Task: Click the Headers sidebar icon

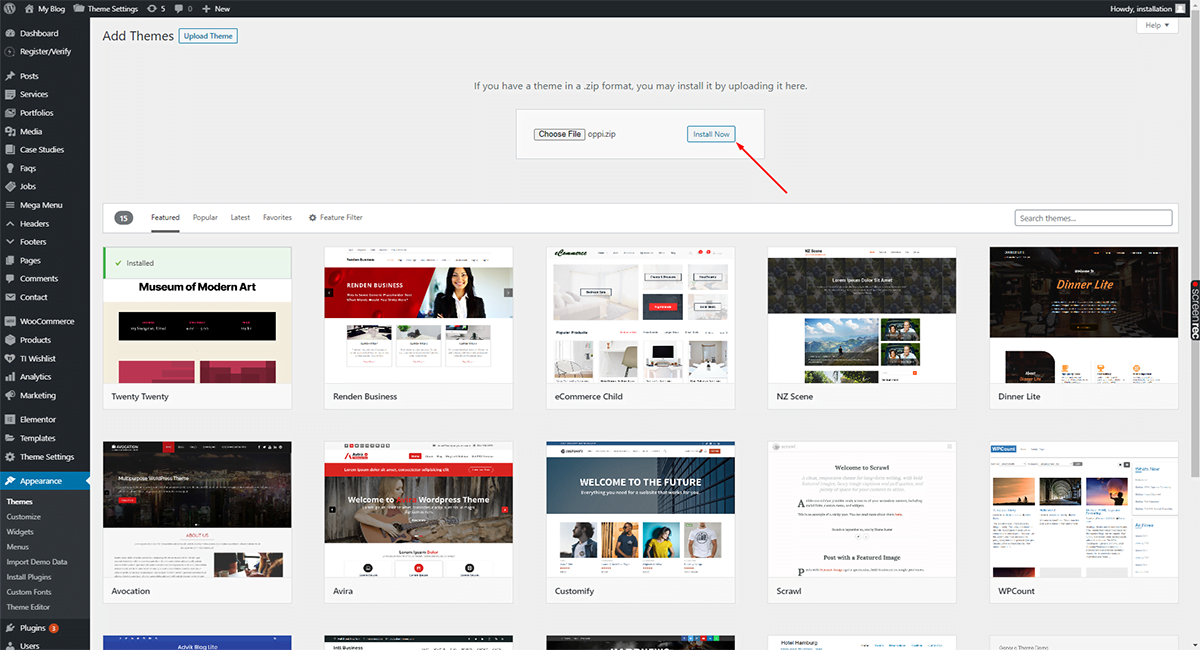Action: (x=10, y=223)
